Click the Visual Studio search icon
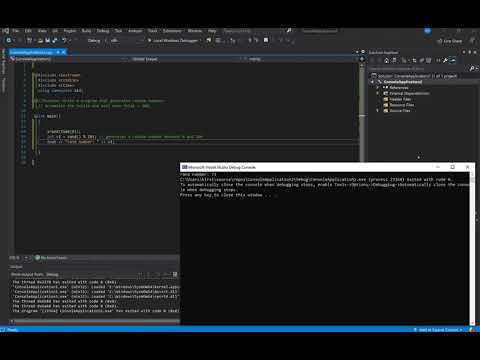 289,31
